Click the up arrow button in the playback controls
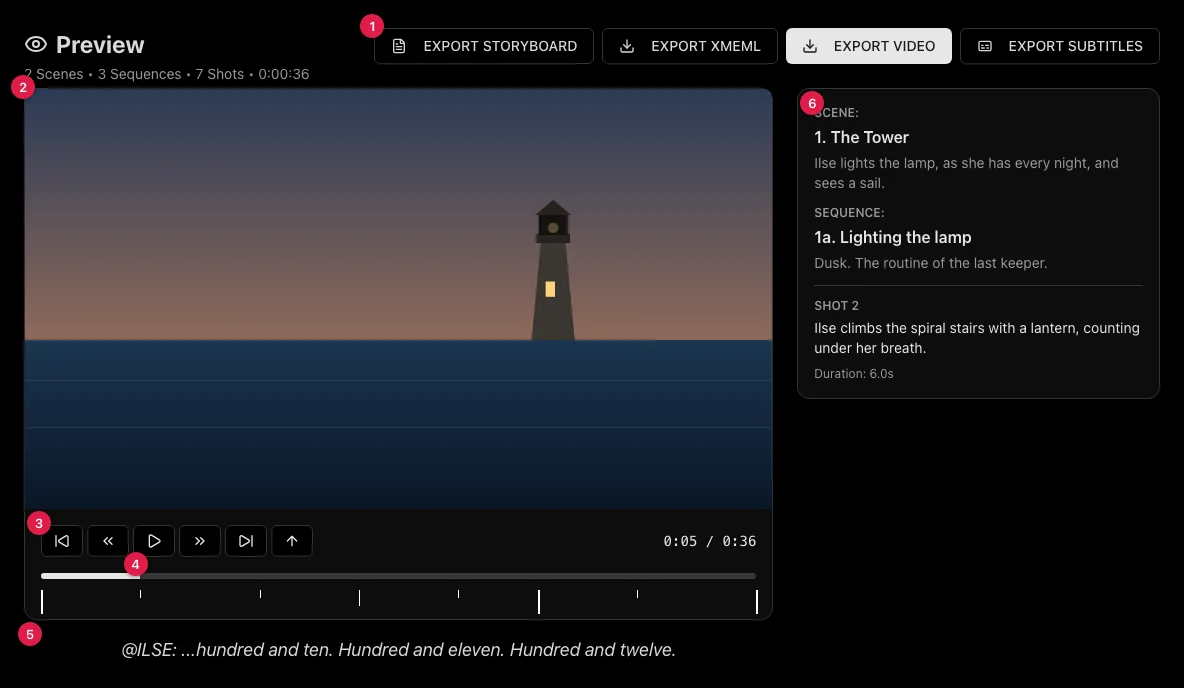This screenshot has height=688, width=1184. point(292,541)
